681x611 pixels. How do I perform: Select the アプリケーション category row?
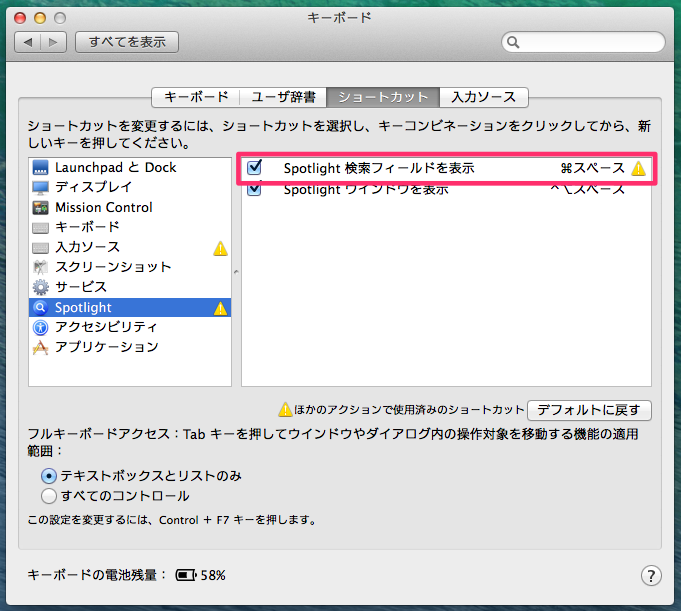130,347
